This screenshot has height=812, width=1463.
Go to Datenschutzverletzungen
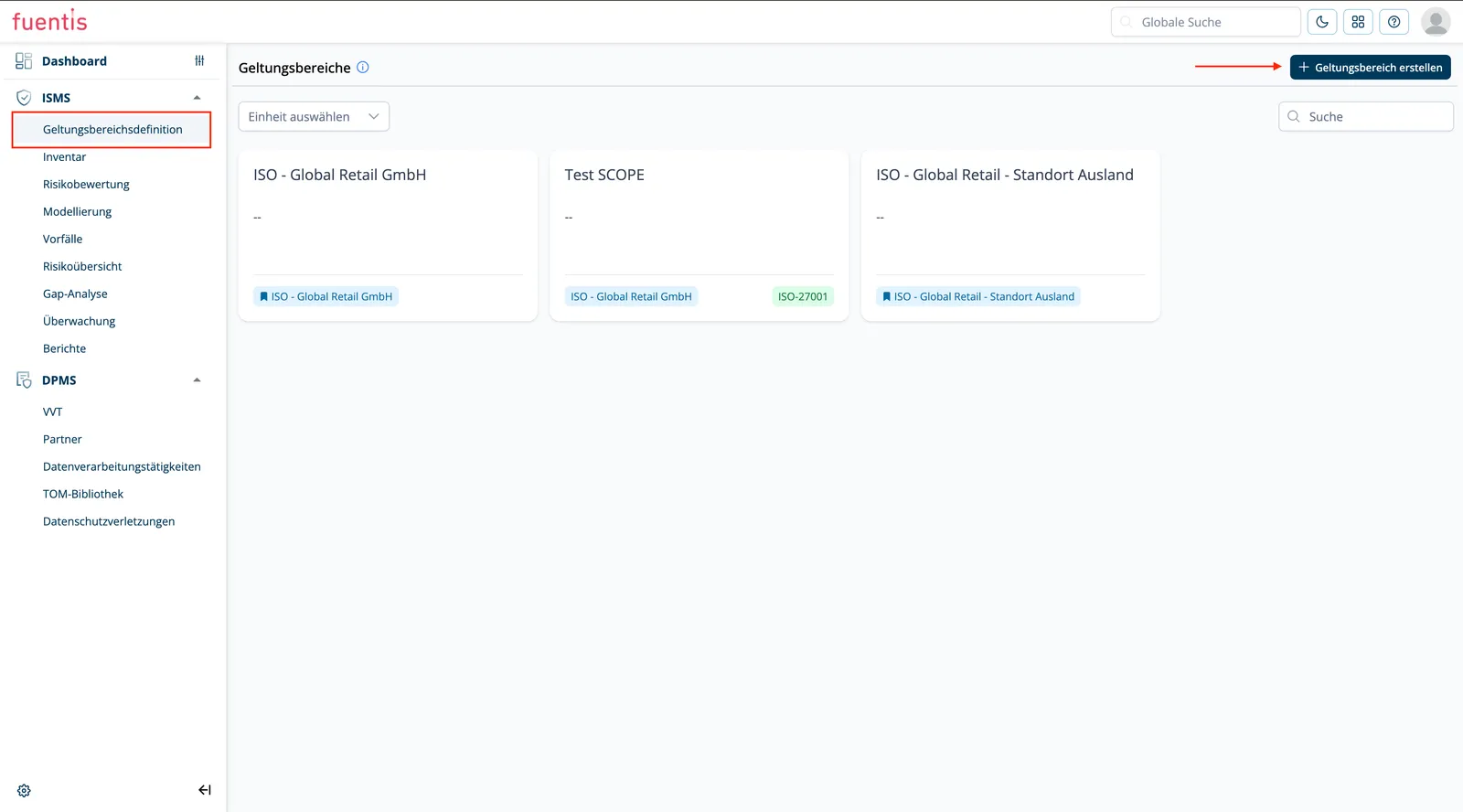109,522
